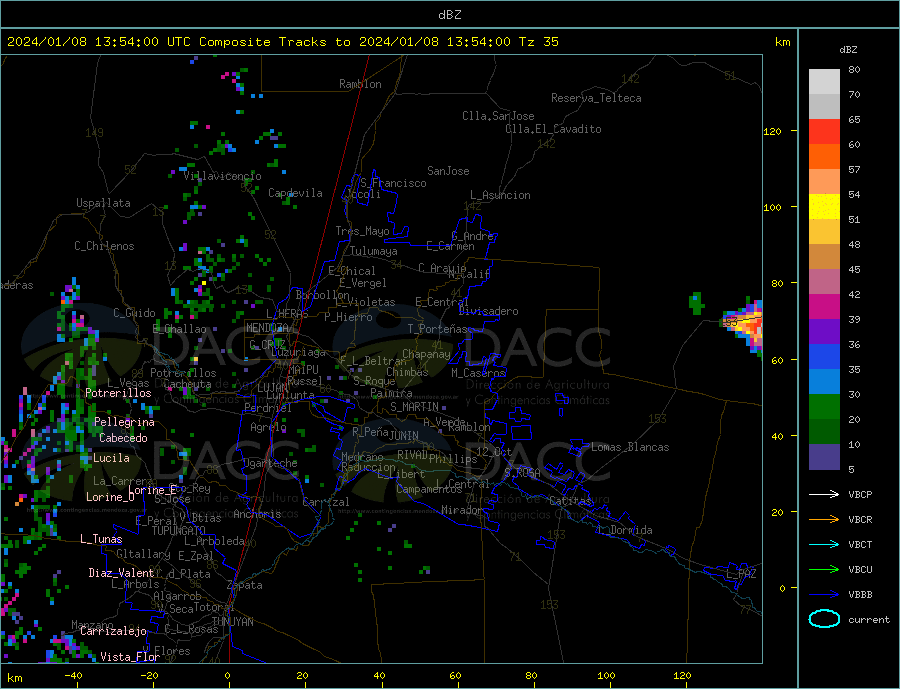This screenshot has width=900, height=689.
Task: Click the Clla.El_Cavadito label
Action: point(553,129)
